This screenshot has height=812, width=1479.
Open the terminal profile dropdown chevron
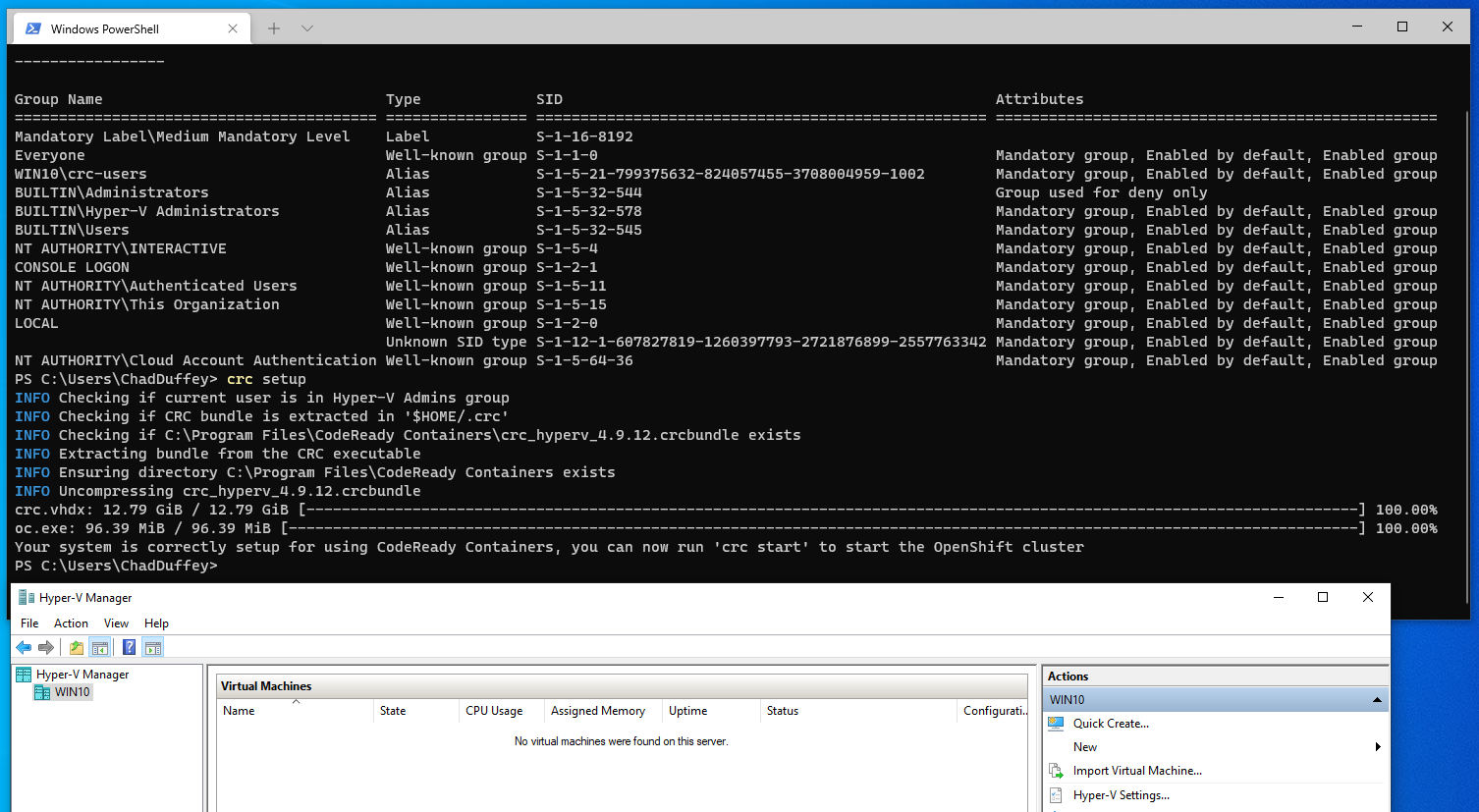click(x=307, y=28)
